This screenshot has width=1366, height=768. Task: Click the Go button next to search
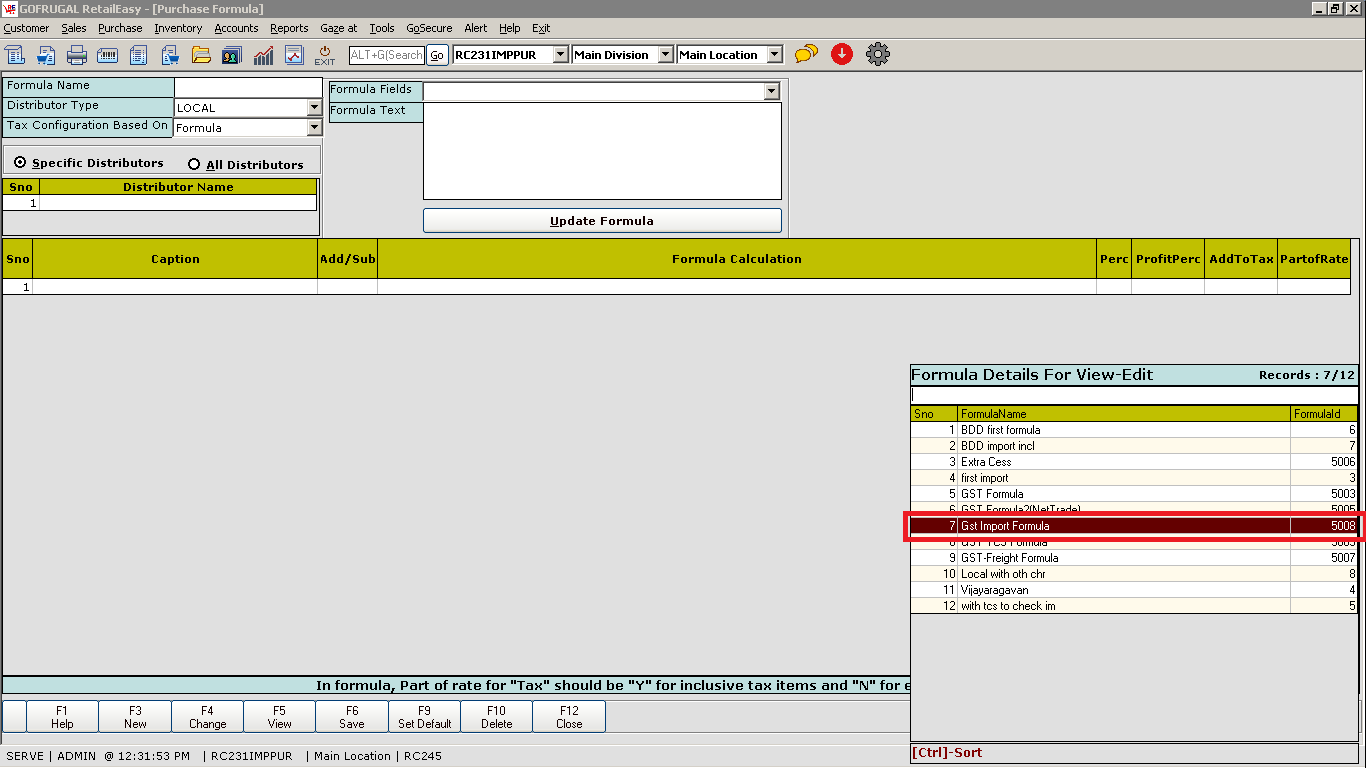coord(437,55)
